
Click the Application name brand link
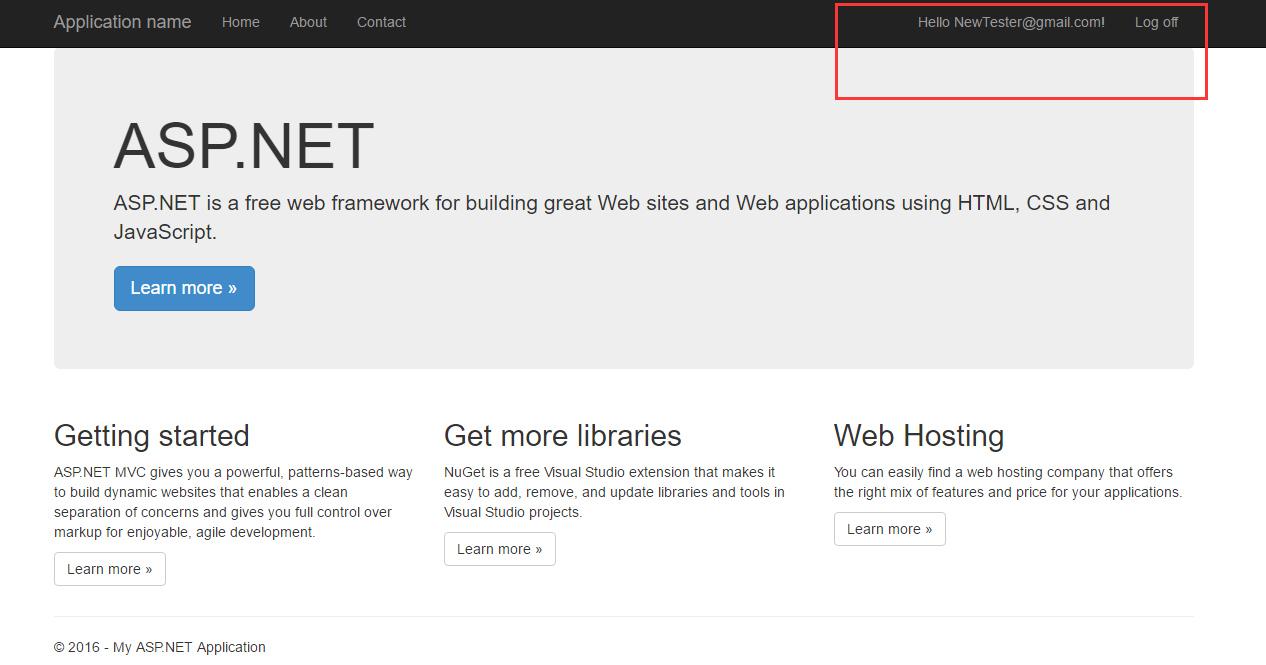pyautogui.click(x=122, y=22)
